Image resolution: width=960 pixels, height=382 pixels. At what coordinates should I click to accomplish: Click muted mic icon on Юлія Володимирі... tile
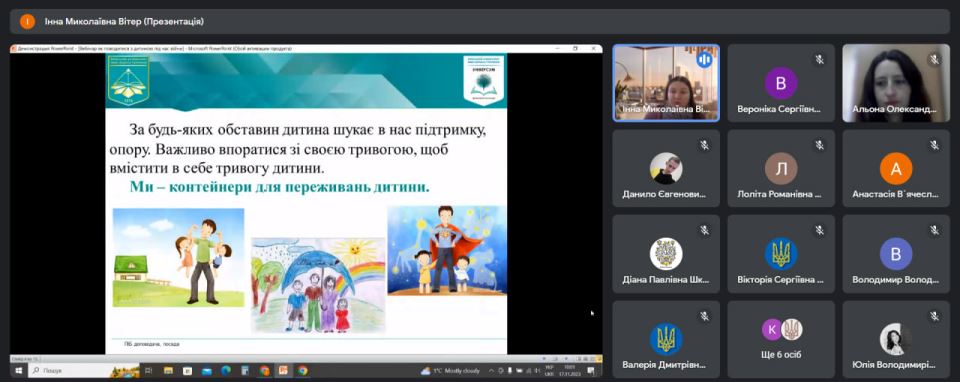pyautogui.click(x=934, y=316)
